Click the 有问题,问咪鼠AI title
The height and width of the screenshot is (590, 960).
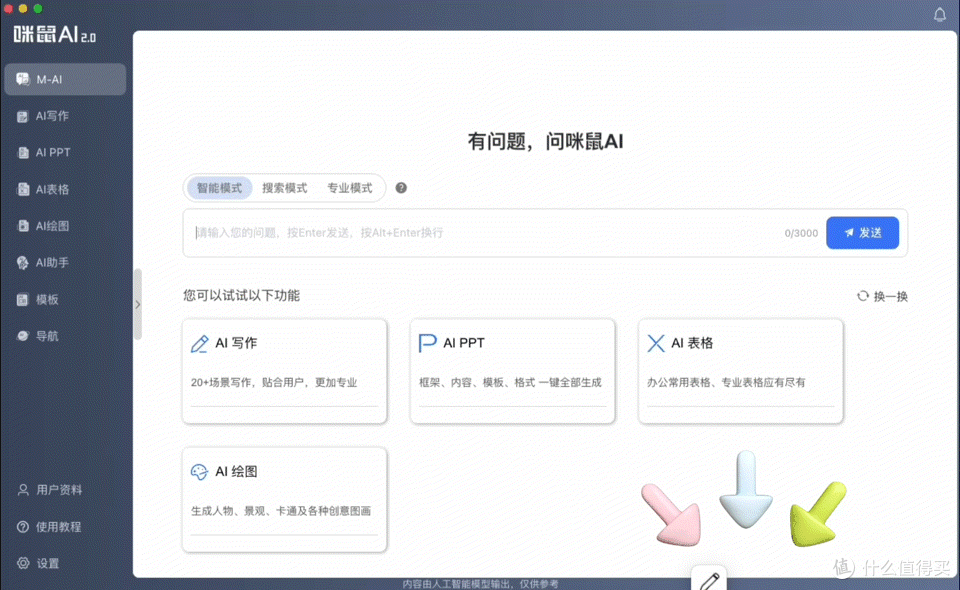545,141
